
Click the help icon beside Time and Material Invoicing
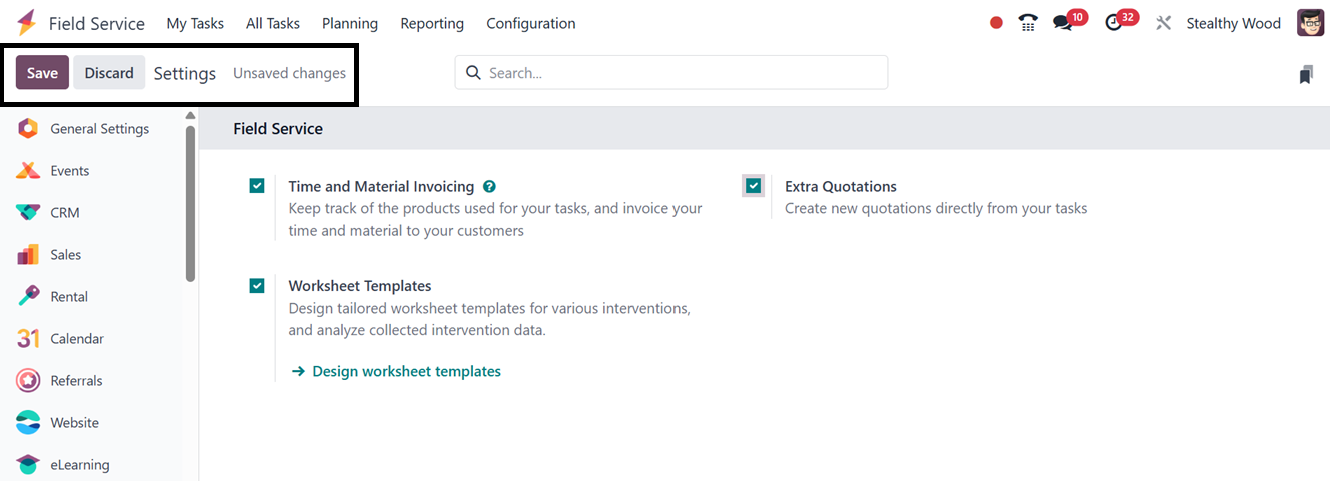click(x=489, y=186)
